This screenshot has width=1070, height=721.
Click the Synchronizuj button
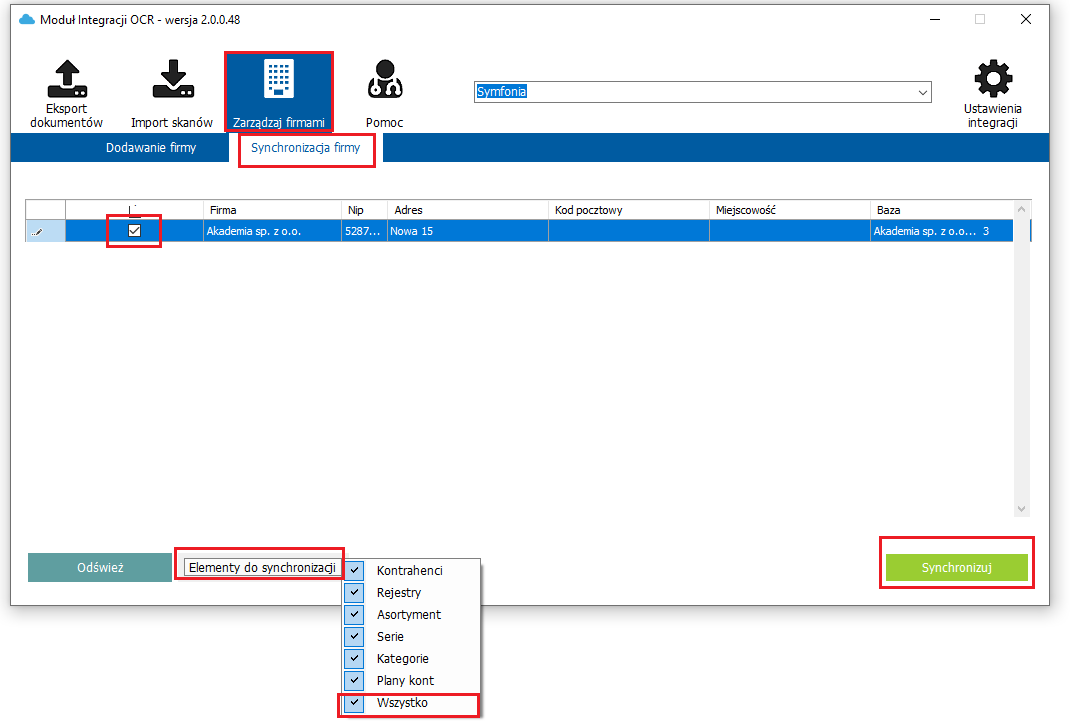(x=957, y=568)
